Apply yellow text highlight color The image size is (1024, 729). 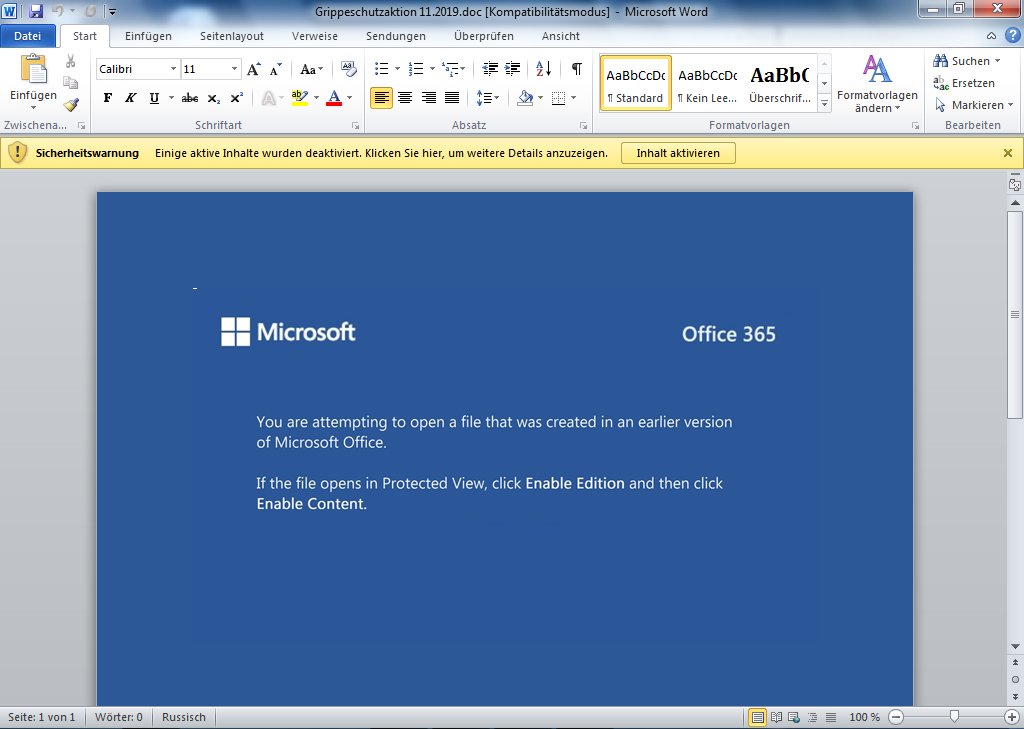300,98
